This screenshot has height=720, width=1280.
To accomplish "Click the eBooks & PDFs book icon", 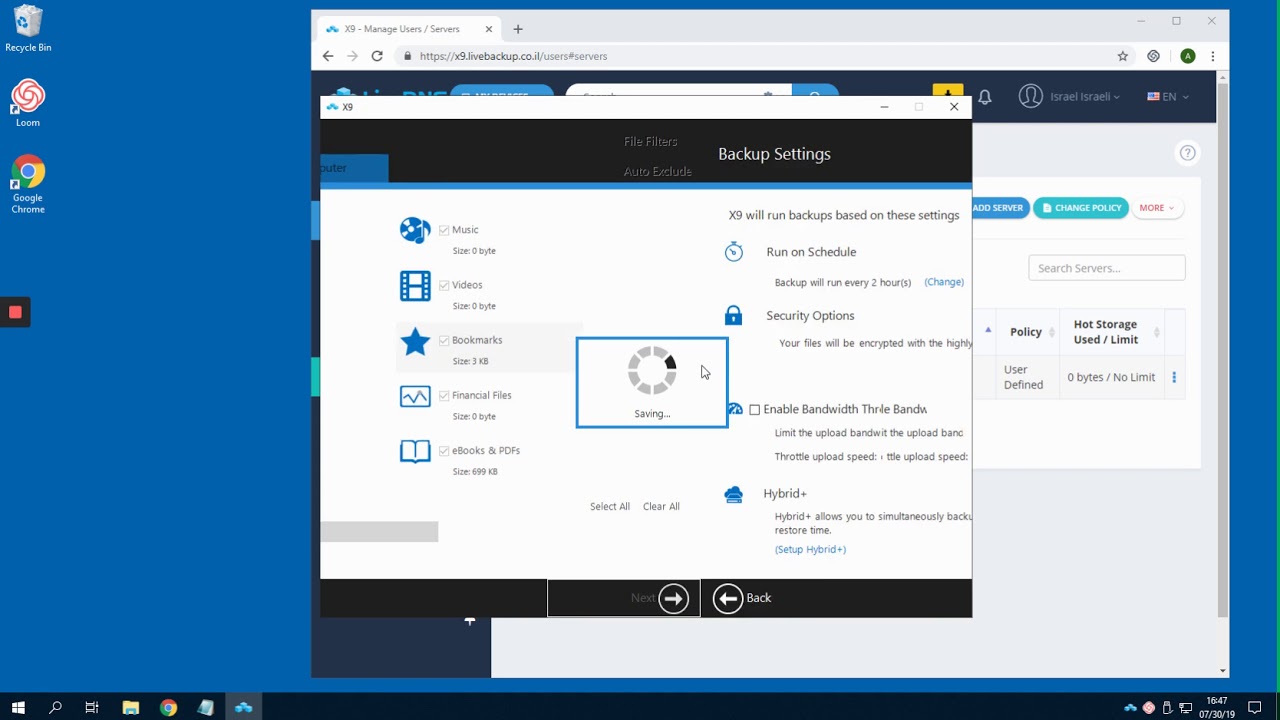I will [x=415, y=451].
